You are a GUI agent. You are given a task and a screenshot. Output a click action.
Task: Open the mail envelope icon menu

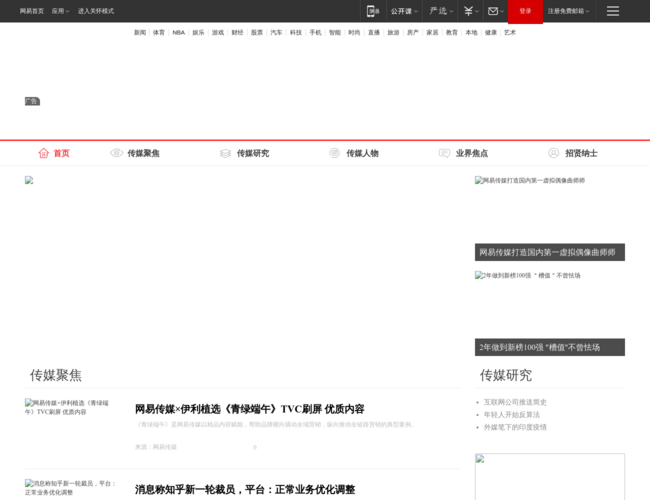(x=492, y=11)
